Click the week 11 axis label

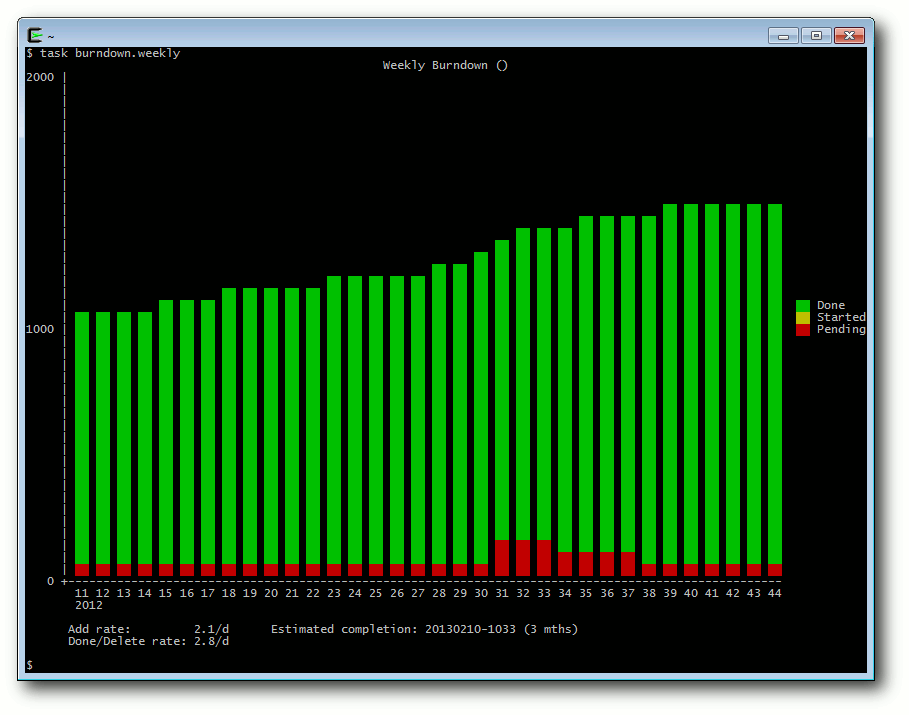coord(82,593)
